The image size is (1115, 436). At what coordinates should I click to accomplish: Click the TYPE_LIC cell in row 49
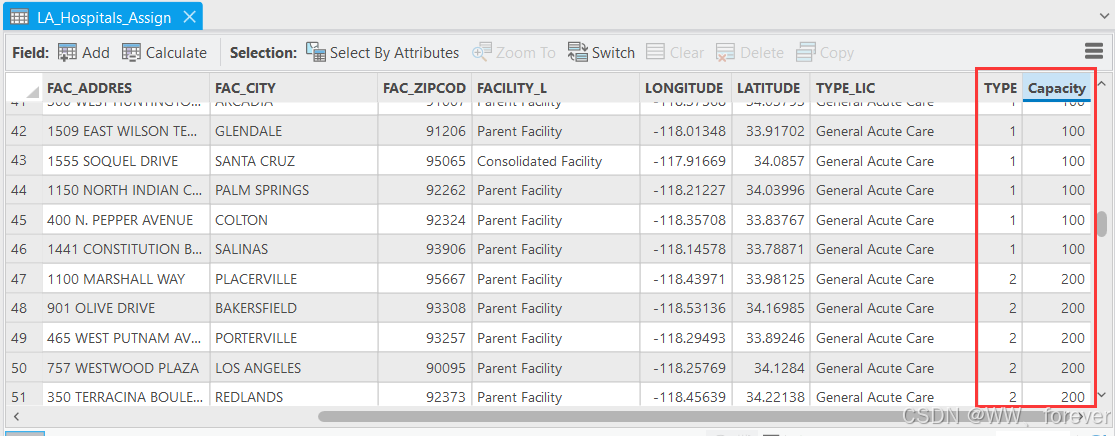tap(894, 339)
